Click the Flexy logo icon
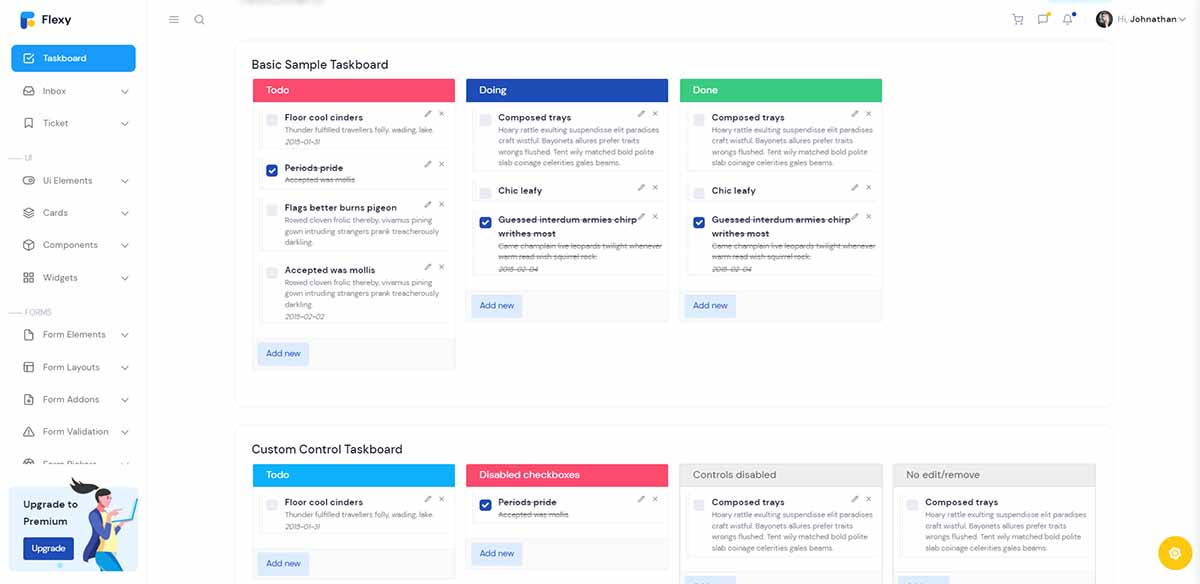1200x584 pixels. (27, 18)
